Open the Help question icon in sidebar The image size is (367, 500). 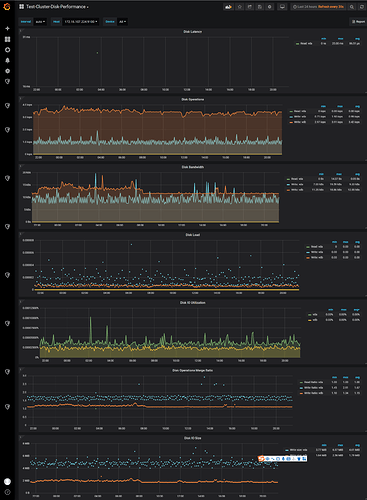pyautogui.click(x=7, y=492)
